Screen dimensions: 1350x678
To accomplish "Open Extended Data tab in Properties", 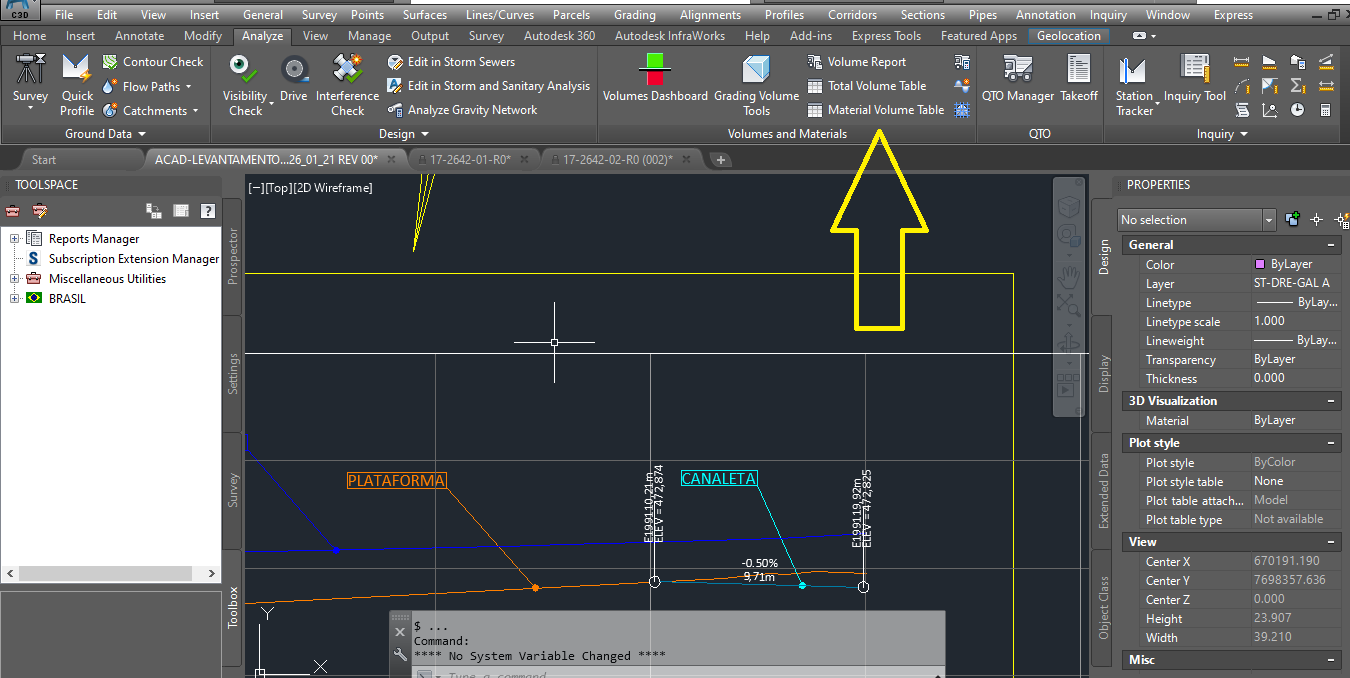I will [x=1104, y=491].
